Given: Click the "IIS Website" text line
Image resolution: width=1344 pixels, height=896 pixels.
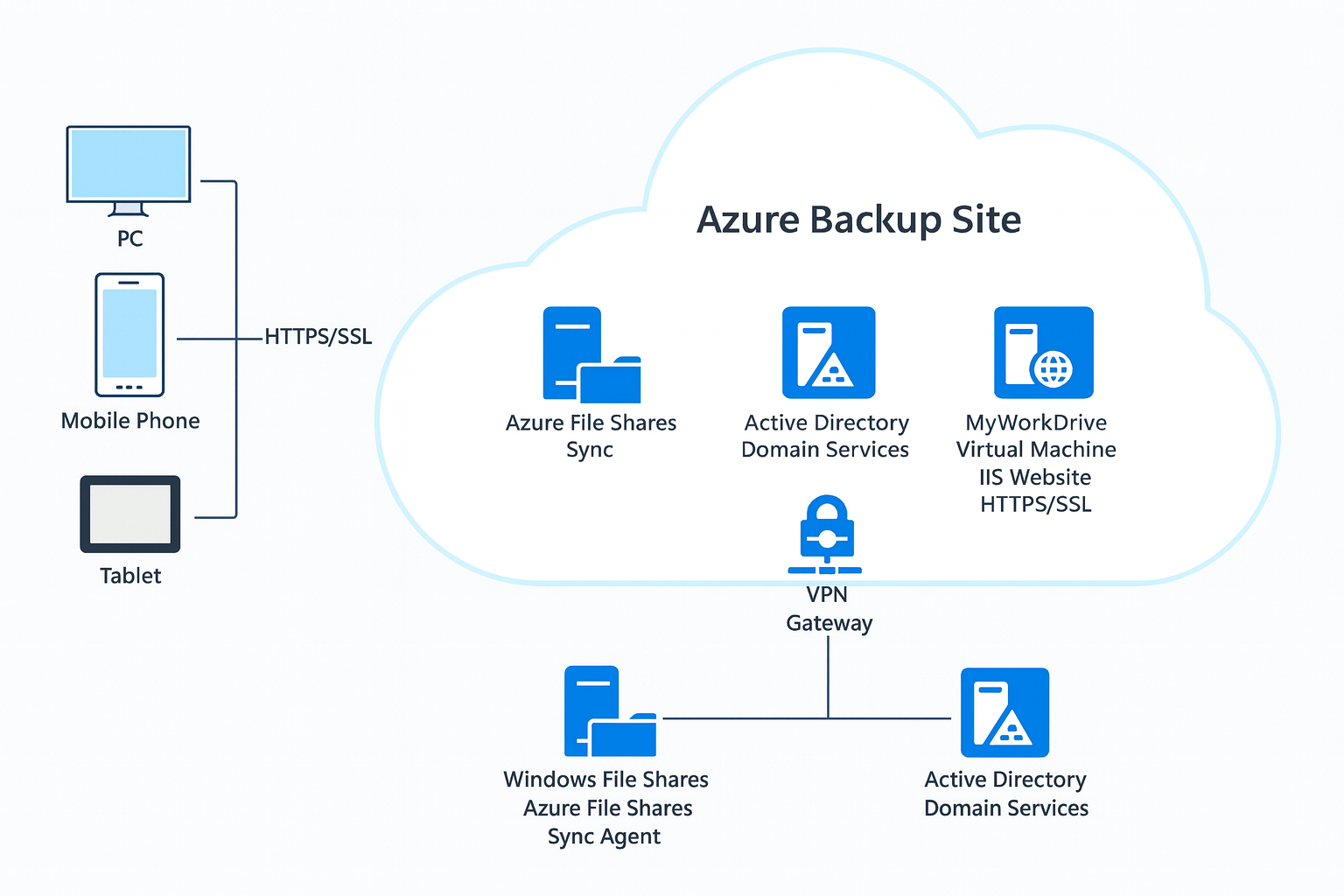Looking at the screenshot, I should pos(1035,478).
